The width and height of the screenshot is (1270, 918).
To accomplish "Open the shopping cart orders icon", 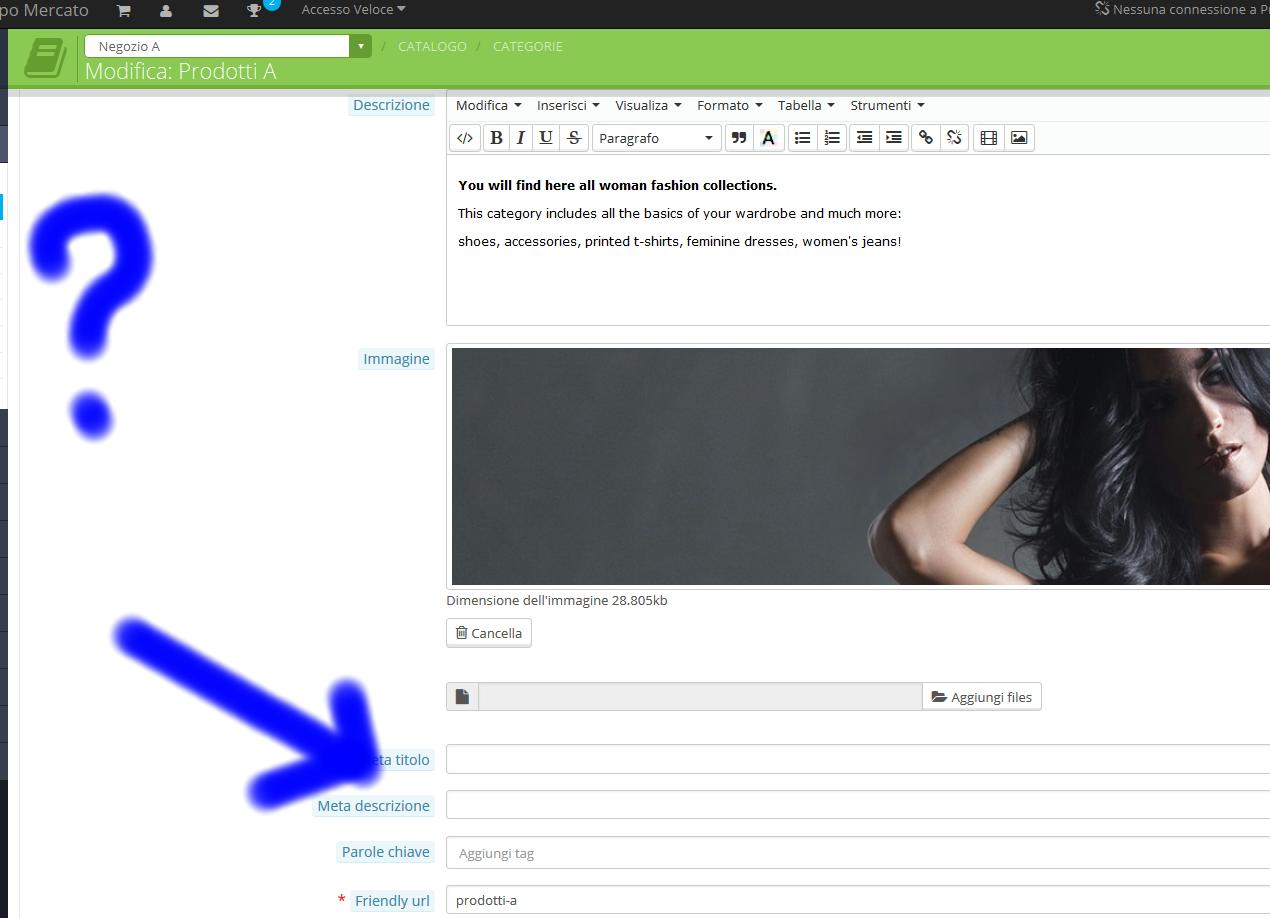I will point(123,10).
